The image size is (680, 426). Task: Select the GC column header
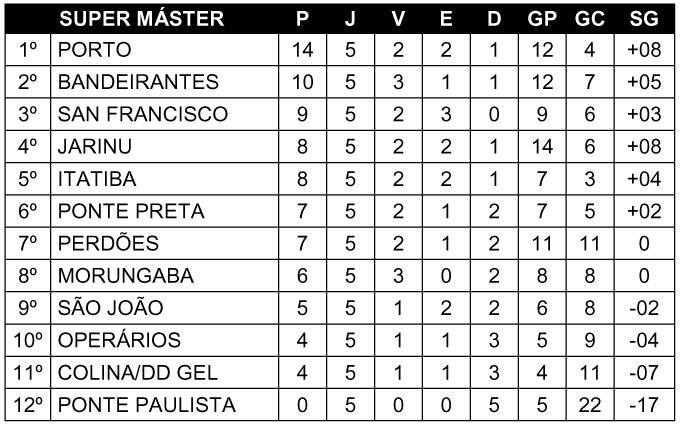pos(590,19)
